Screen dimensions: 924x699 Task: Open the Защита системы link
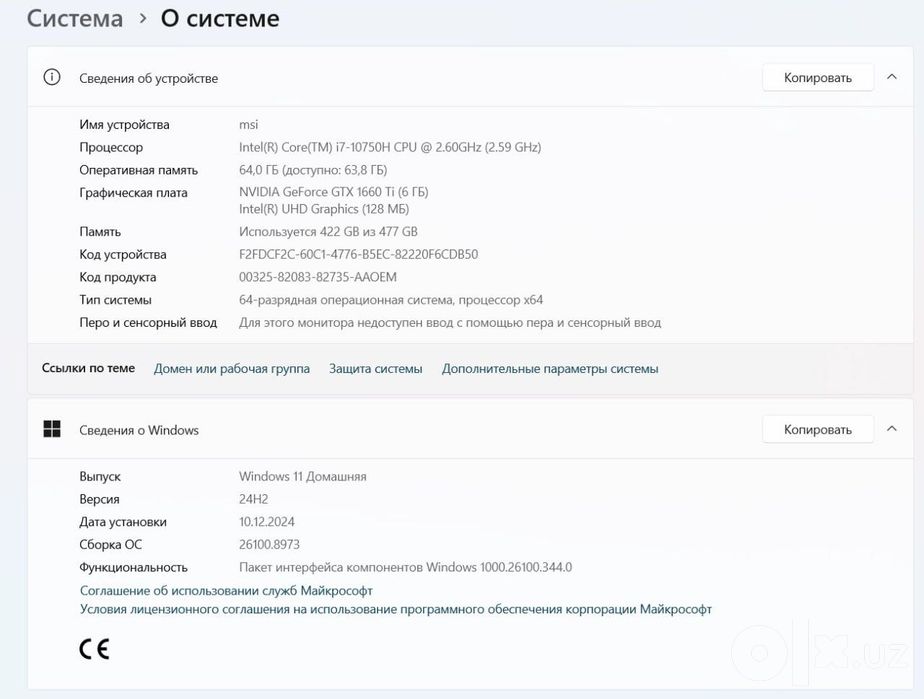(375, 368)
